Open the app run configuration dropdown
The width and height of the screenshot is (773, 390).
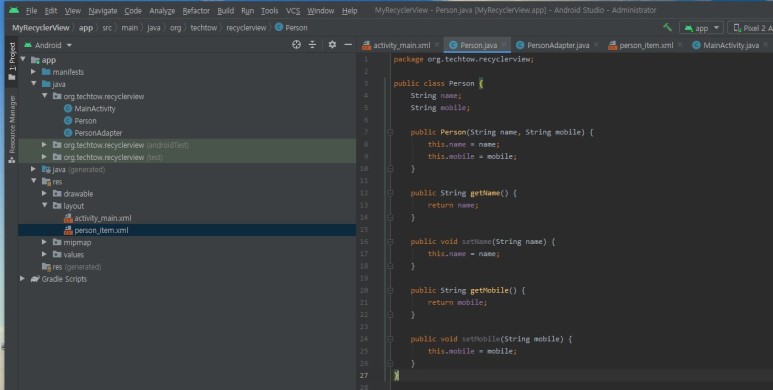coord(701,28)
